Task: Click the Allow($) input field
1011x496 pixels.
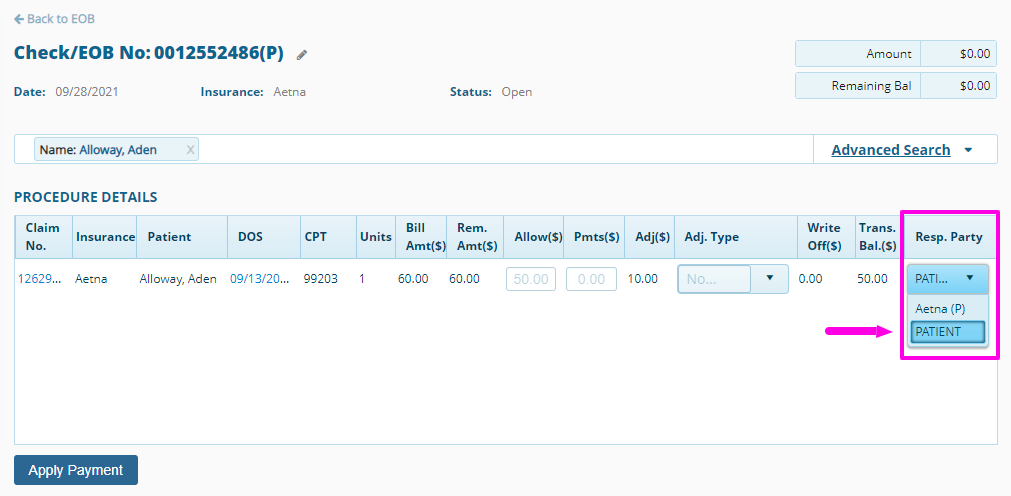Action: click(x=531, y=279)
